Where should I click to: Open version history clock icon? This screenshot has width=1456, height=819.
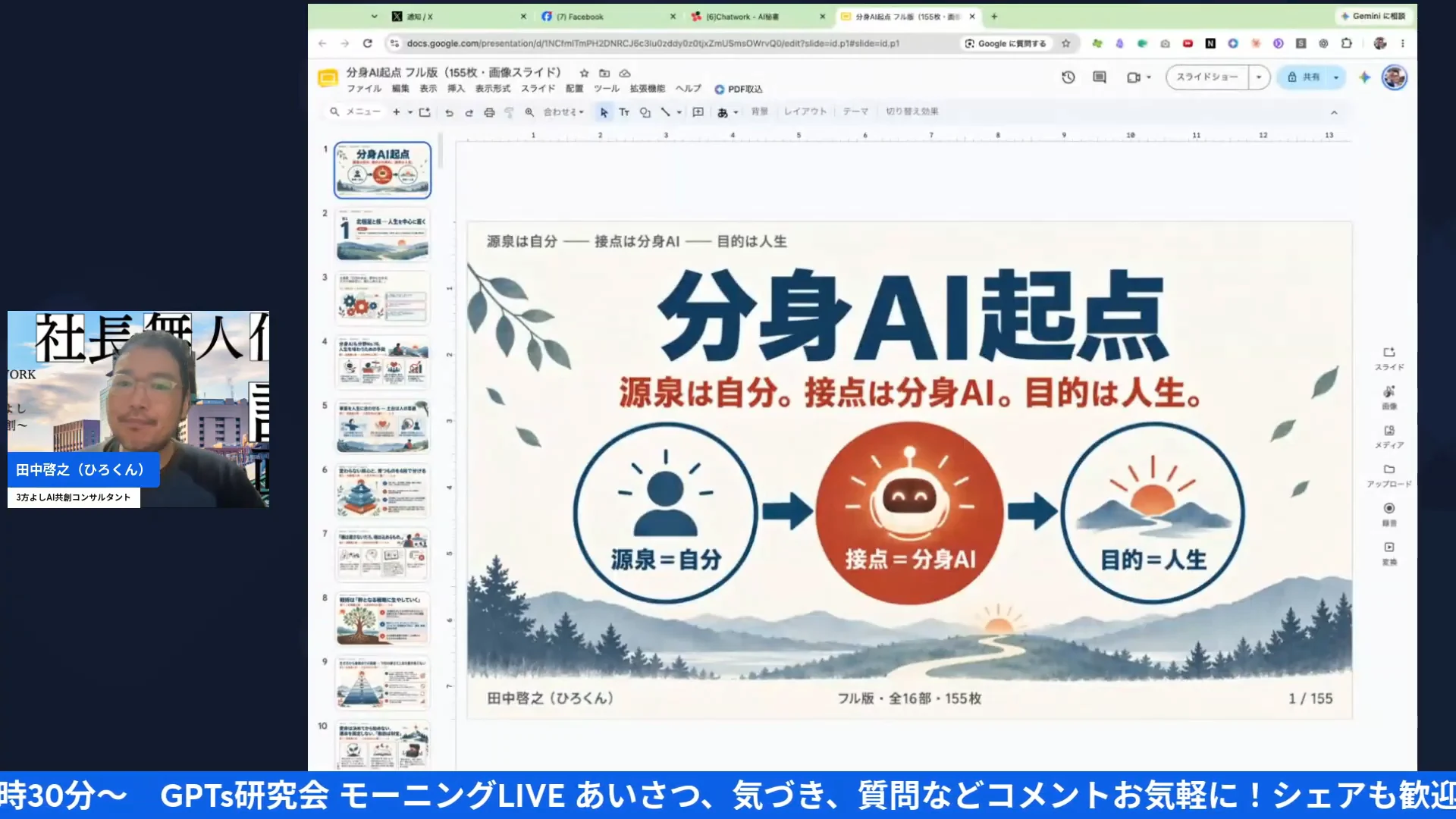1068,77
